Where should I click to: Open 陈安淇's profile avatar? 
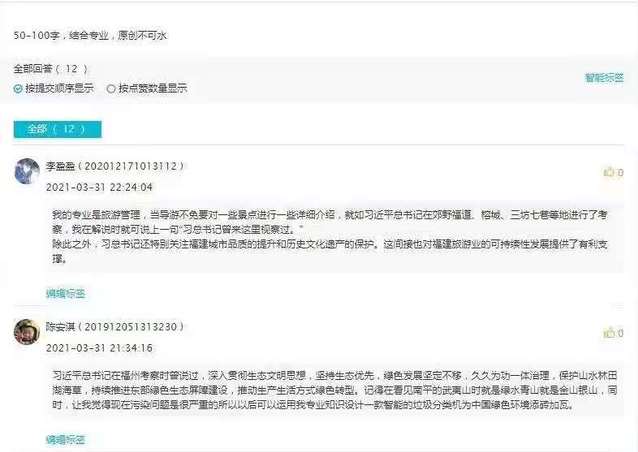(x=27, y=332)
